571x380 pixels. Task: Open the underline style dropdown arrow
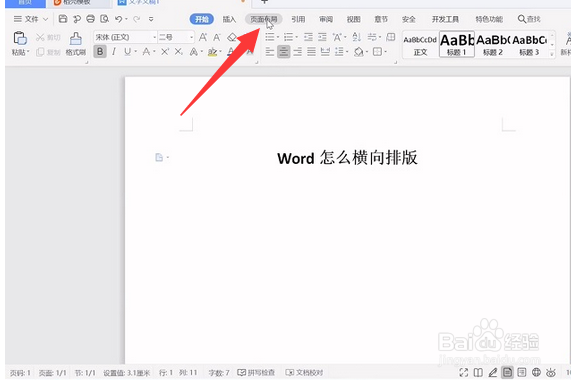135,52
